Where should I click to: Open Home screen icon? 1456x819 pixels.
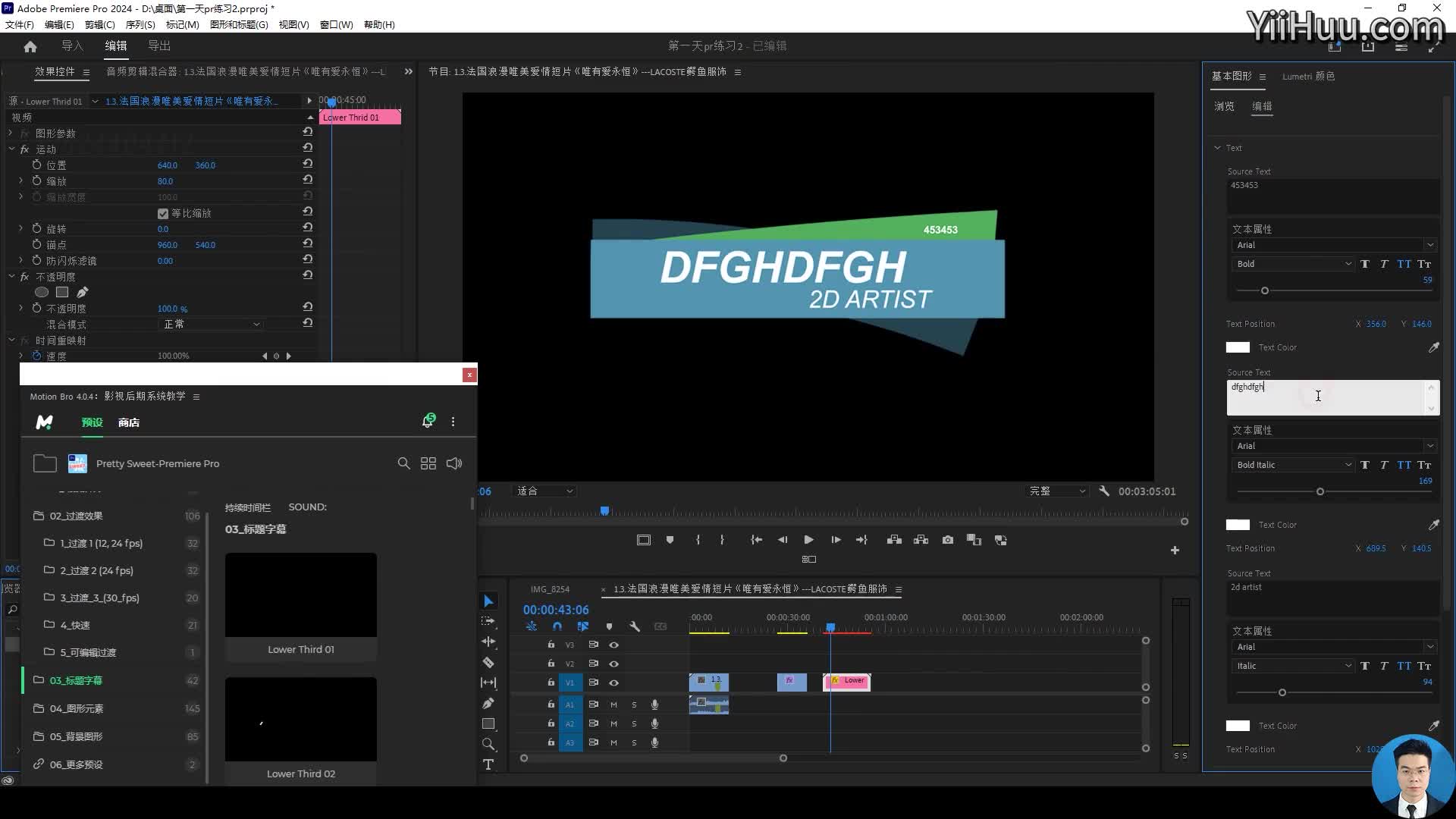tap(30, 46)
